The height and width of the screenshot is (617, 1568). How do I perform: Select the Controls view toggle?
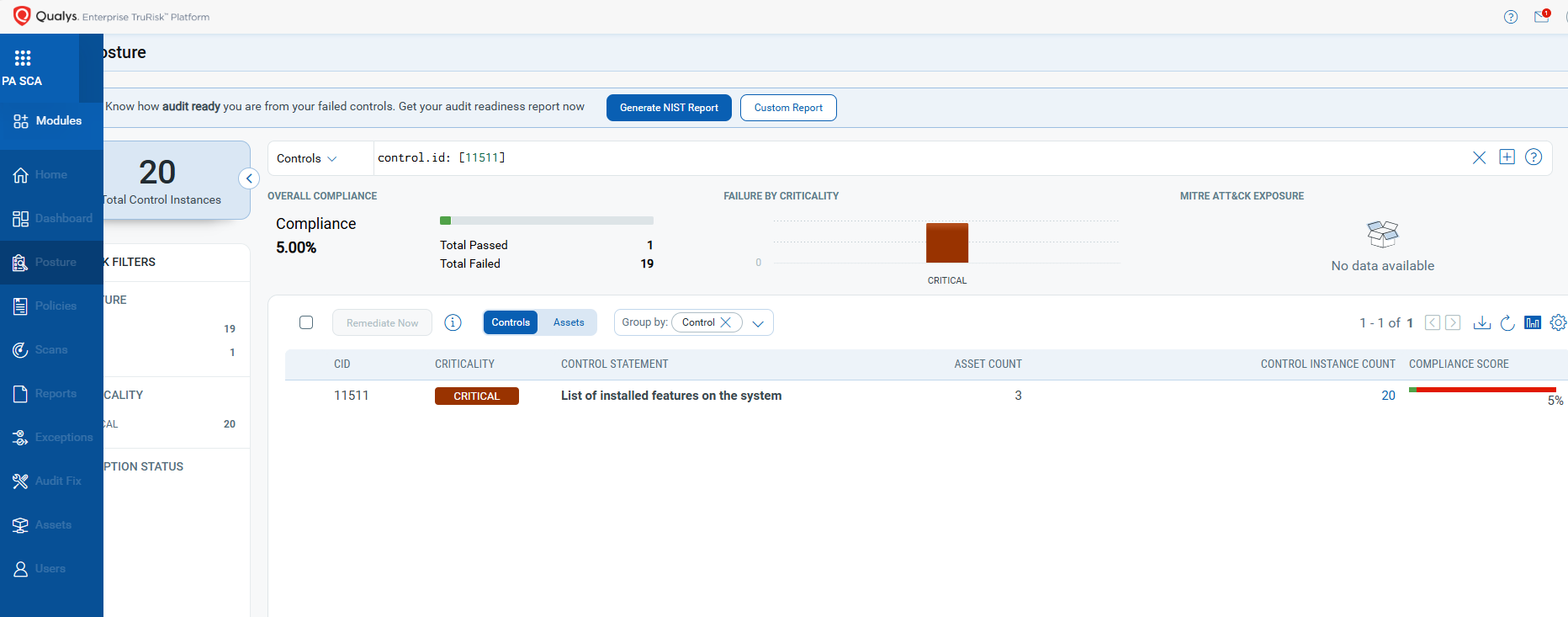511,322
